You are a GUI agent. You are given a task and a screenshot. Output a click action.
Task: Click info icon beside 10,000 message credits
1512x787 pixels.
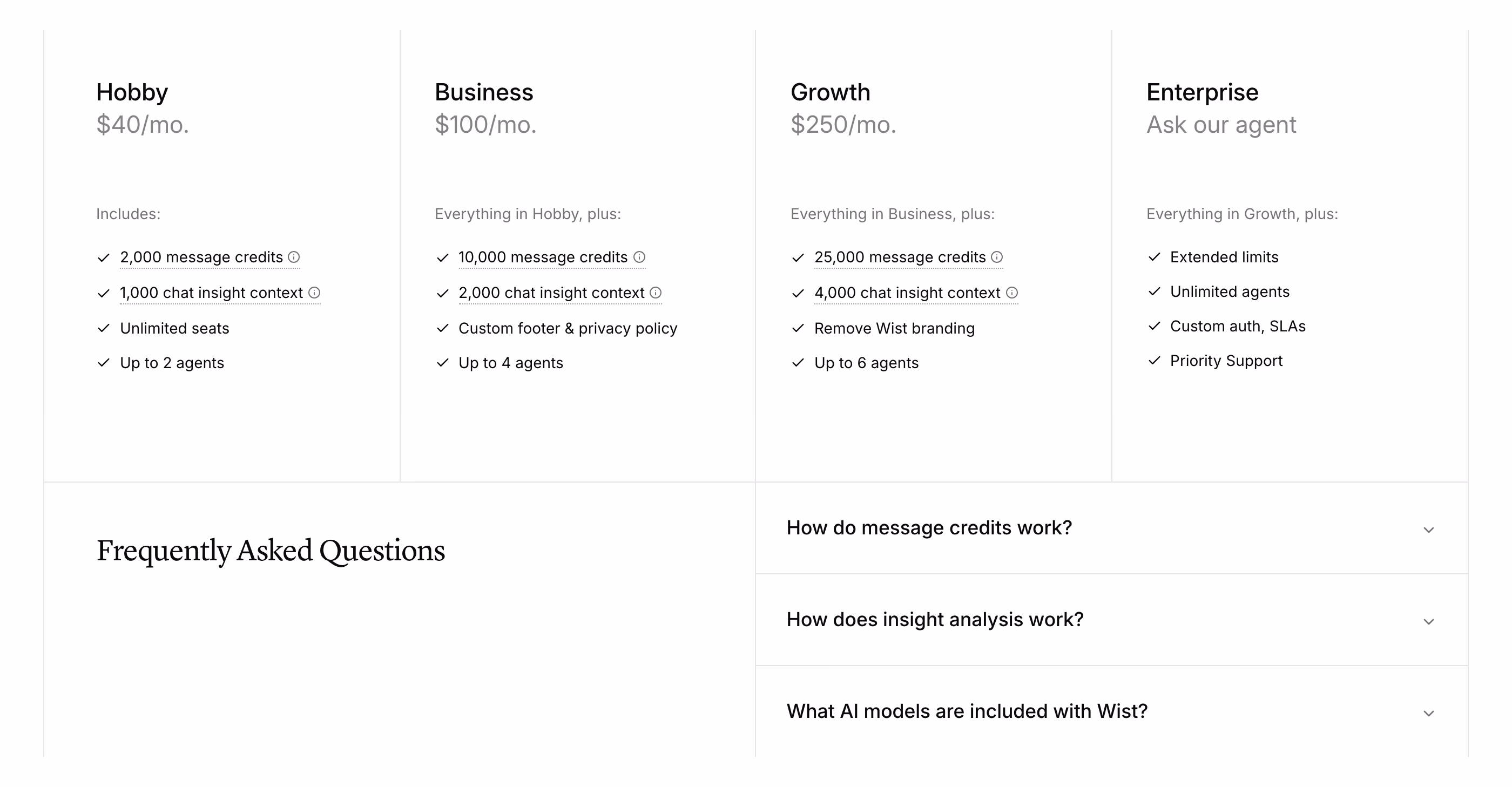click(x=639, y=257)
